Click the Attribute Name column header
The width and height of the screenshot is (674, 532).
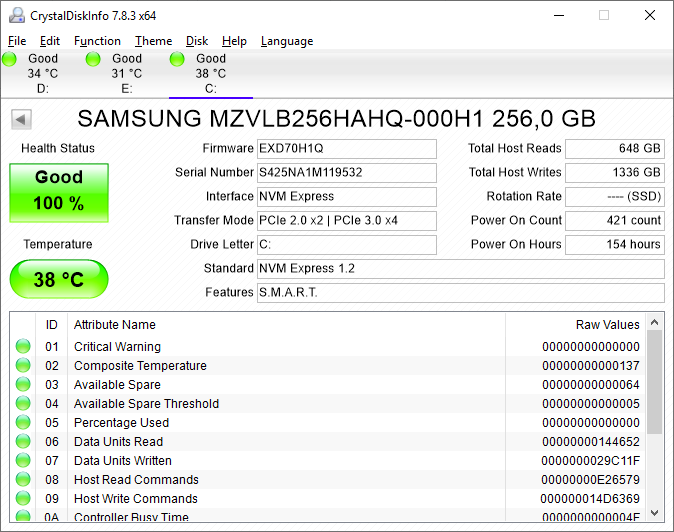pyautogui.click(x=286, y=325)
